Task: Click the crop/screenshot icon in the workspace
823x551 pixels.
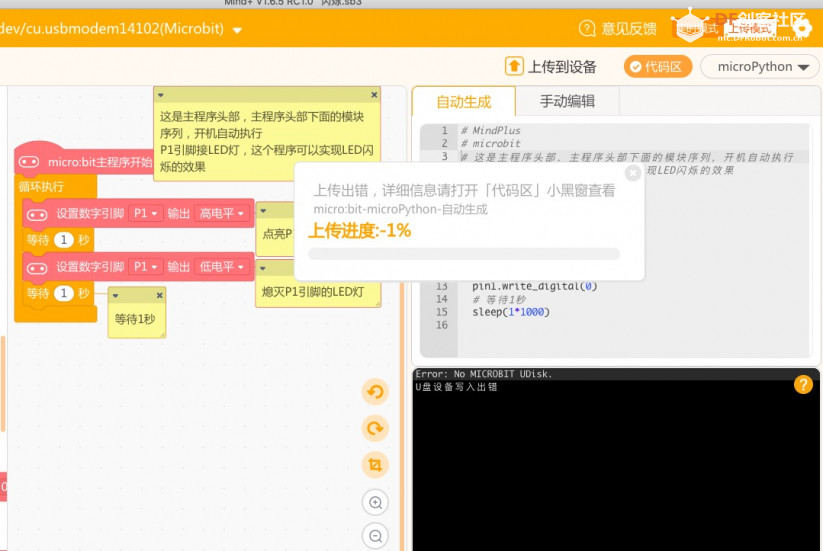Action: (x=375, y=465)
